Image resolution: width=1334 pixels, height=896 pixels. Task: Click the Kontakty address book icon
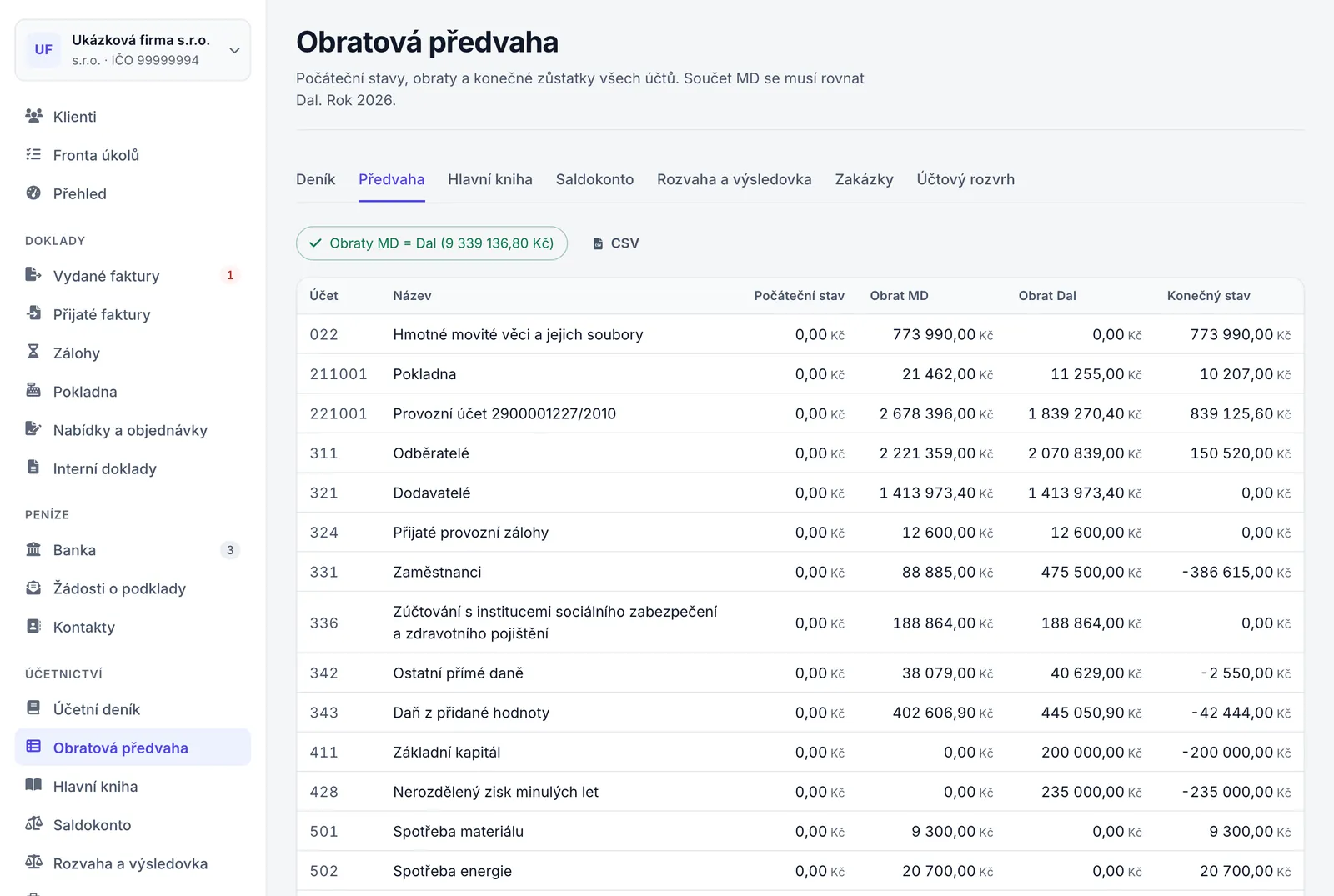coord(33,626)
